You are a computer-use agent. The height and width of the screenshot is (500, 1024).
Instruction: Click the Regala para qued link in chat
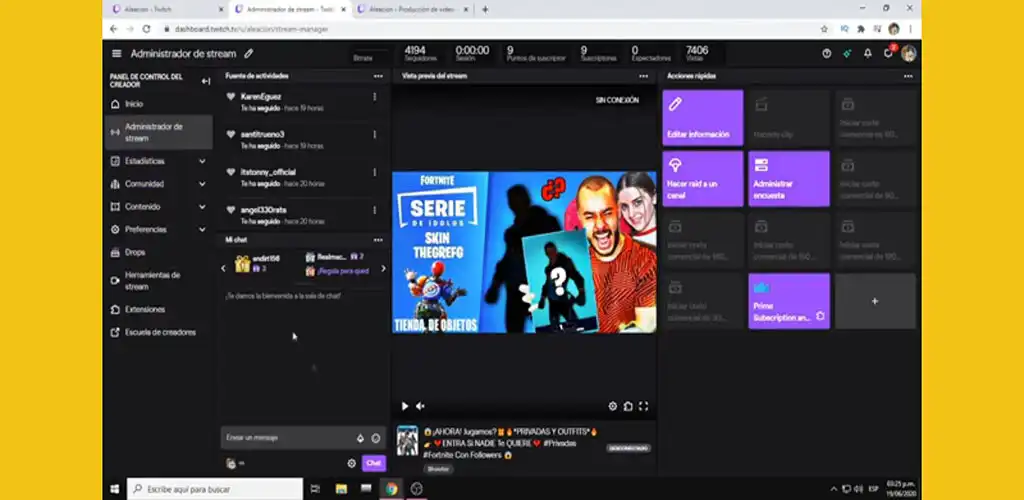pyautogui.click(x=343, y=271)
